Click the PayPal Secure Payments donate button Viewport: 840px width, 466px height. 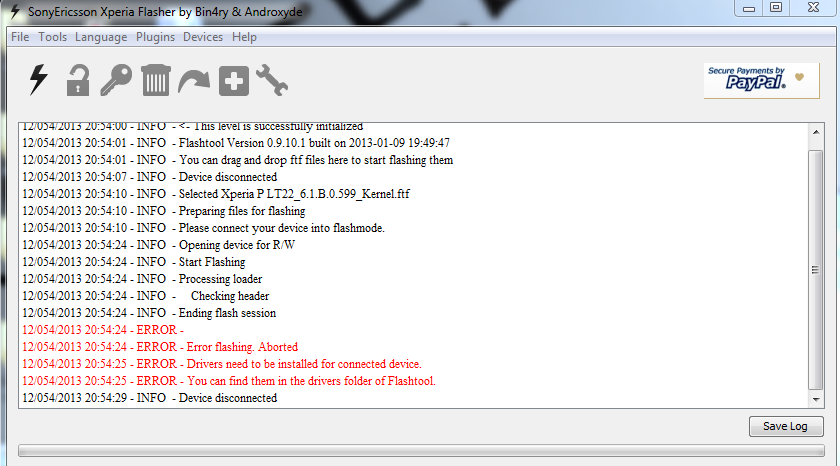point(761,80)
